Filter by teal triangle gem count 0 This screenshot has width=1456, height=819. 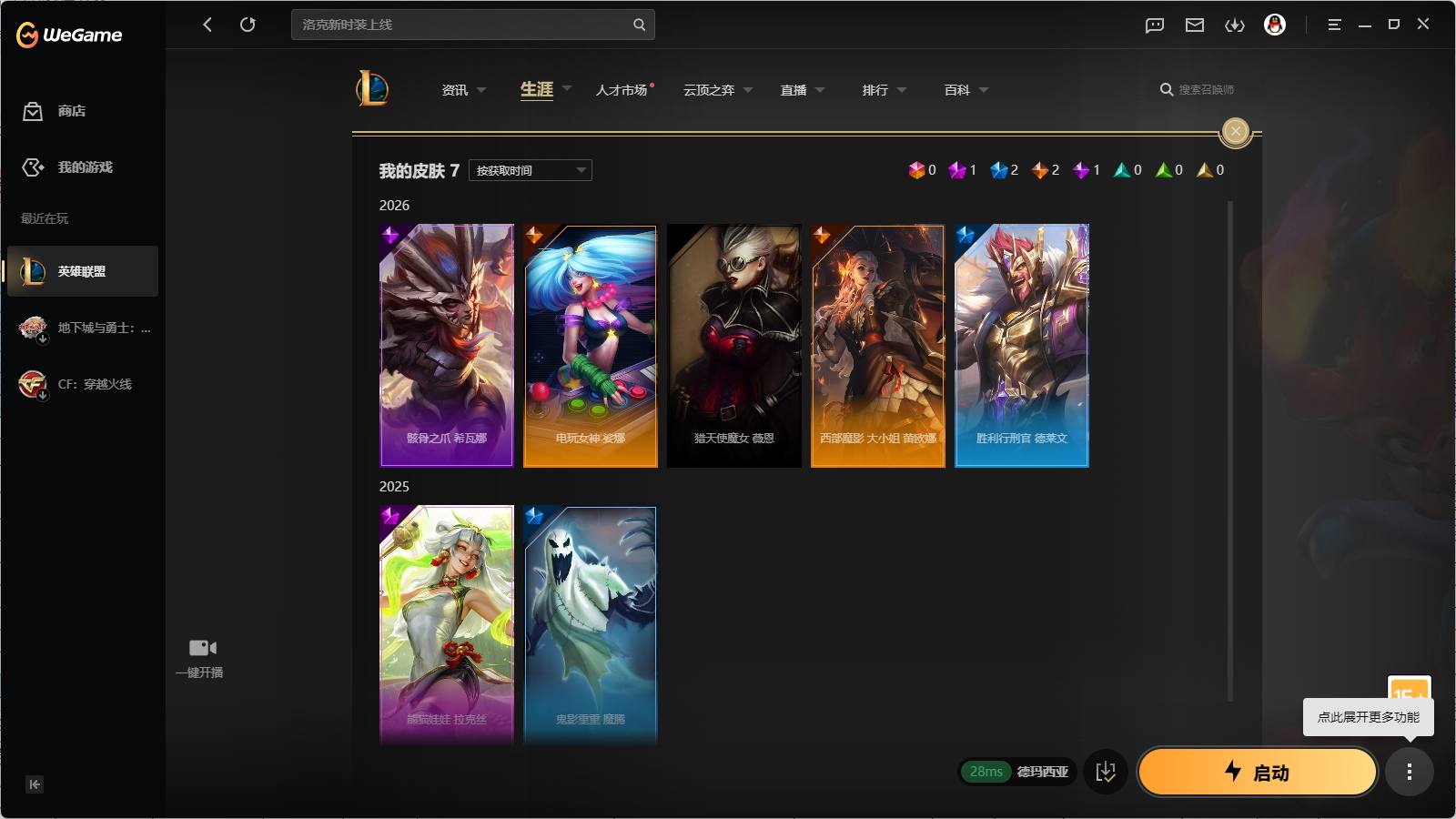point(1127,170)
